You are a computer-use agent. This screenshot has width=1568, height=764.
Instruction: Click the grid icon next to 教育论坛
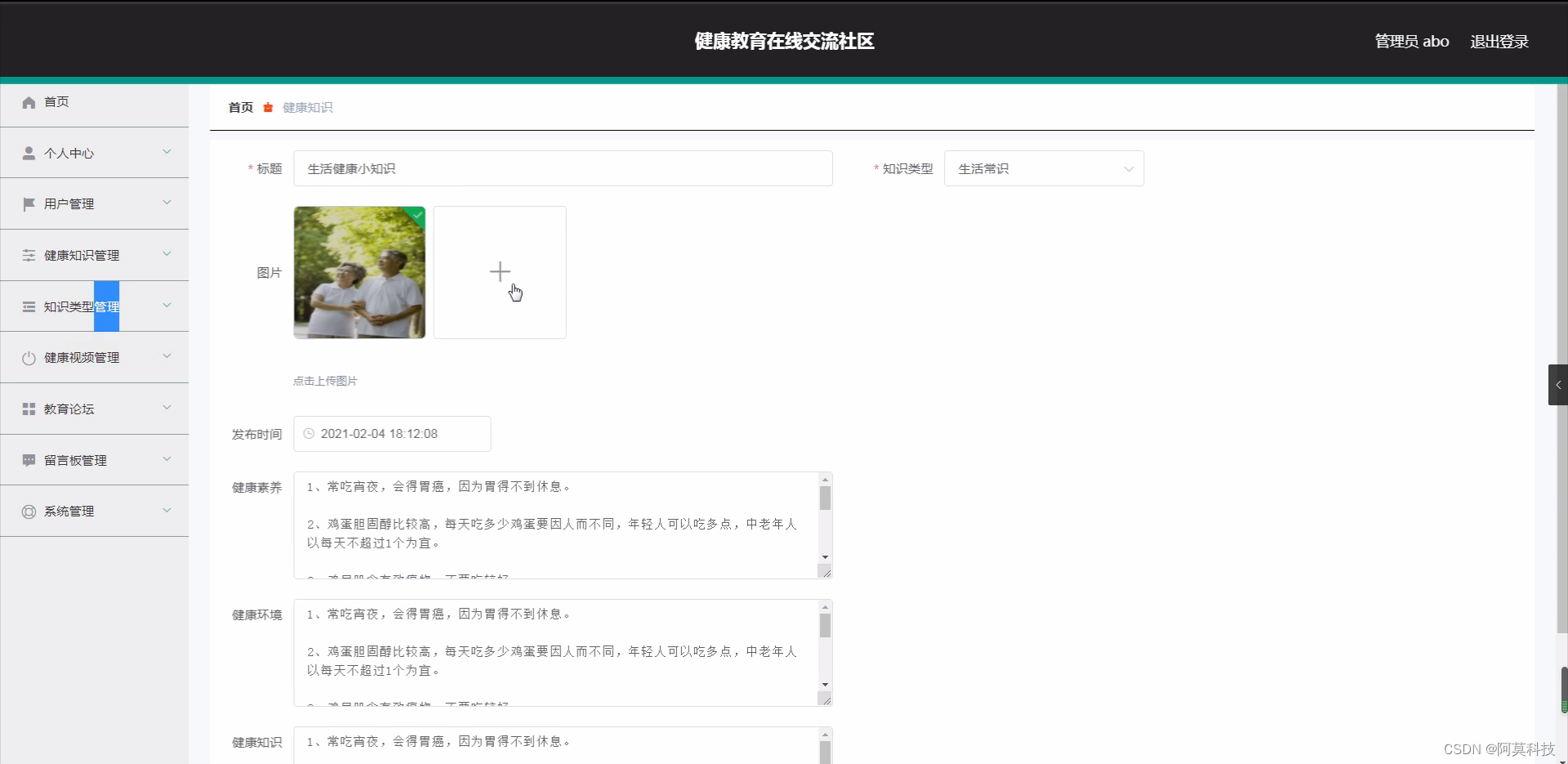[29, 409]
